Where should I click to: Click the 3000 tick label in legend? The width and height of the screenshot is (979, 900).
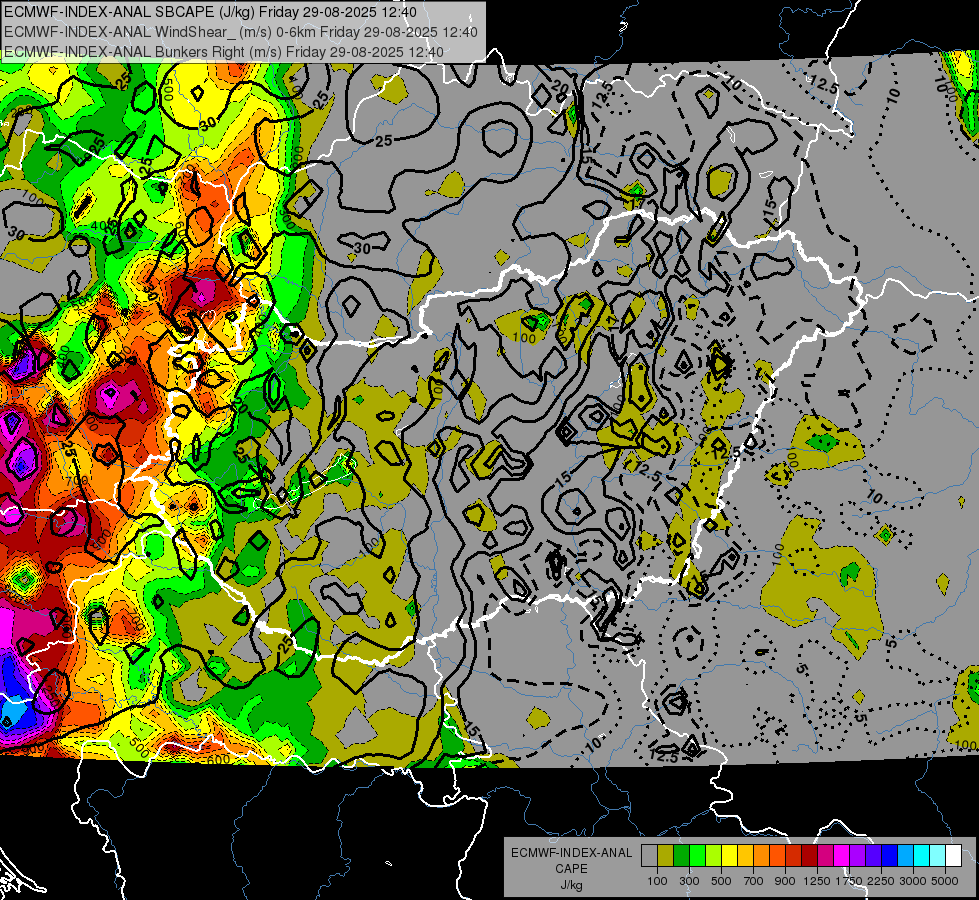[x=913, y=881]
